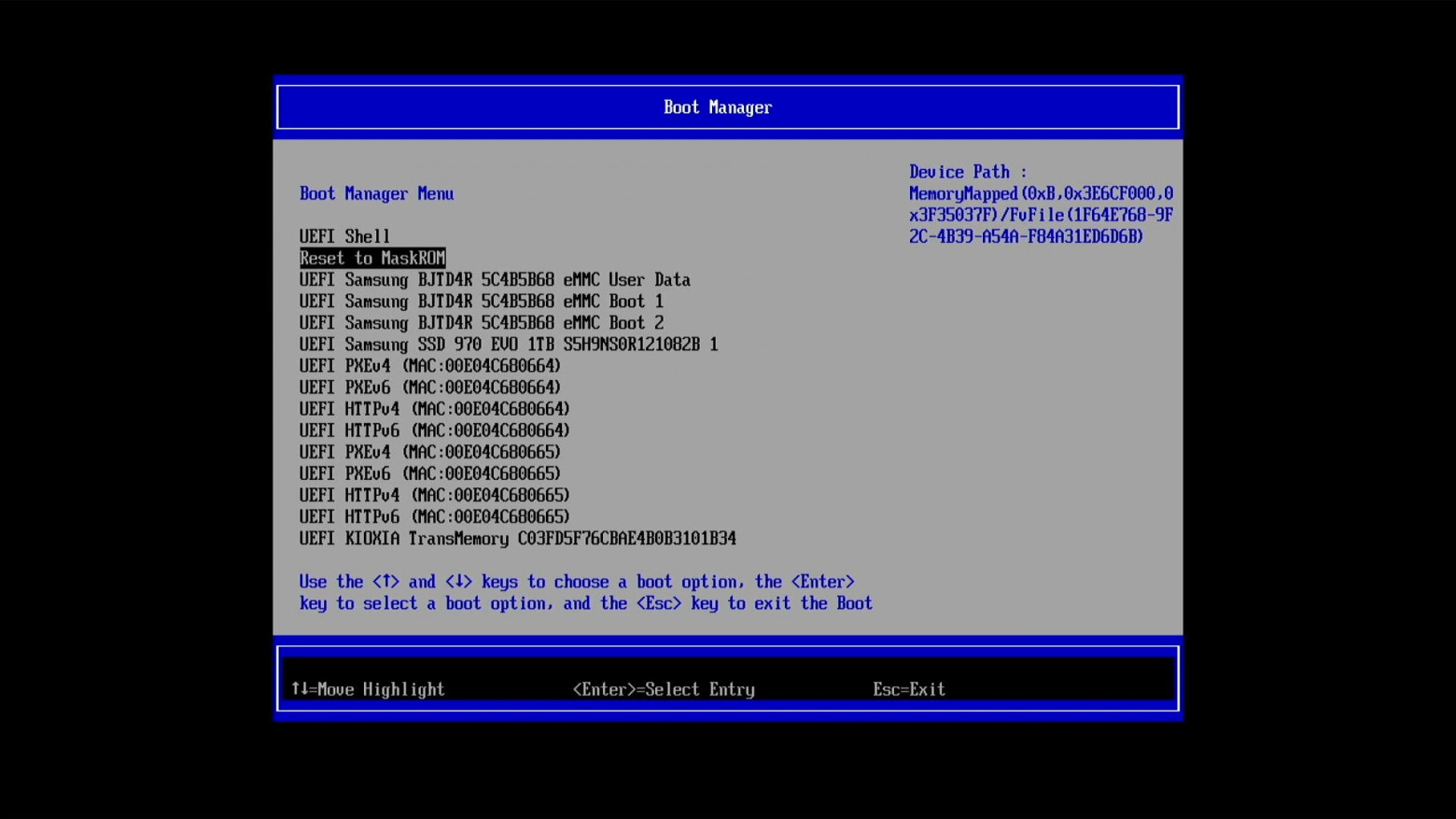Select the UEFI Shell boot option
This screenshot has height=819, width=1456.
344,236
